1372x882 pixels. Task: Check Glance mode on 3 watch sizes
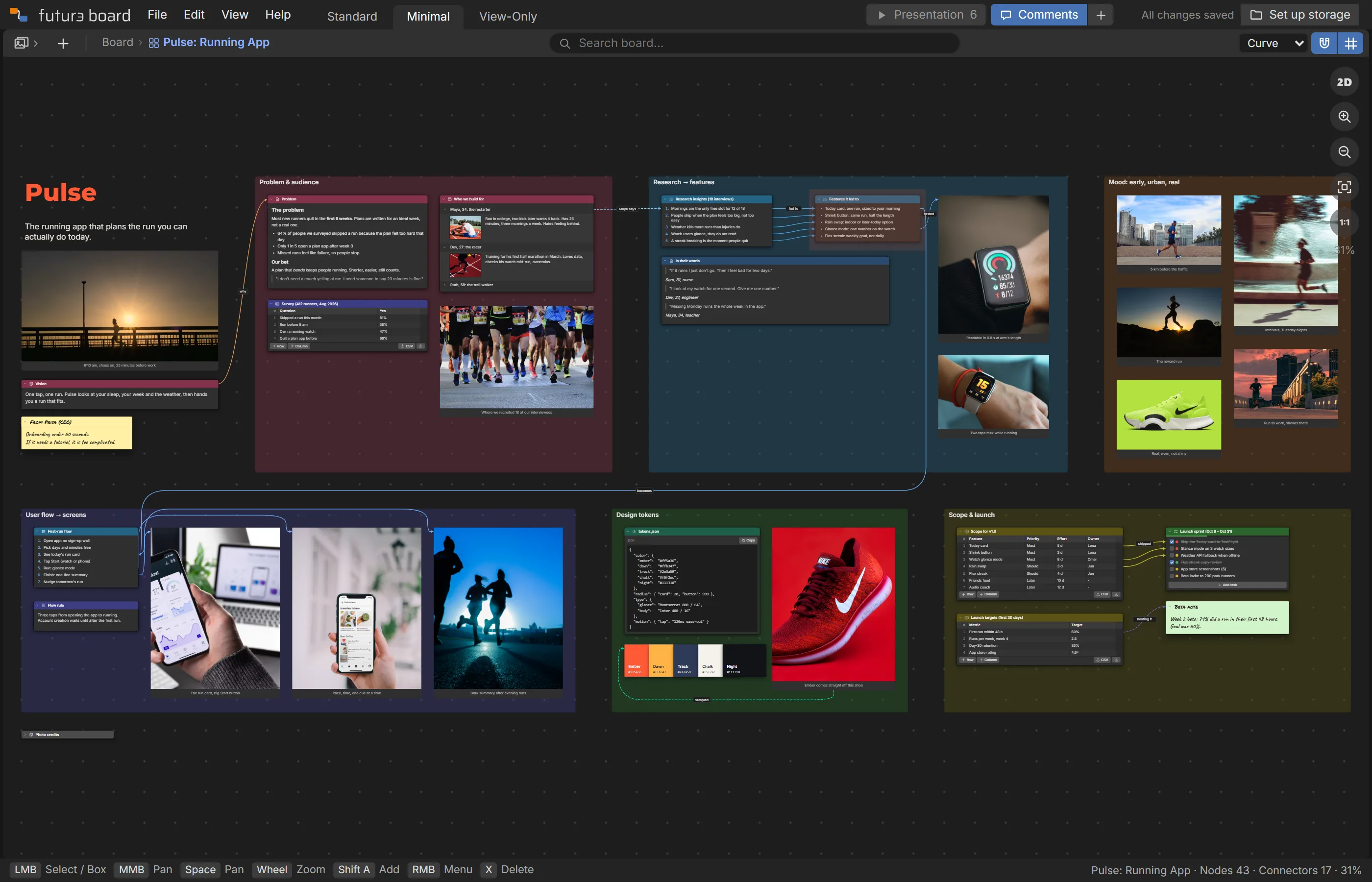[x=1172, y=549]
